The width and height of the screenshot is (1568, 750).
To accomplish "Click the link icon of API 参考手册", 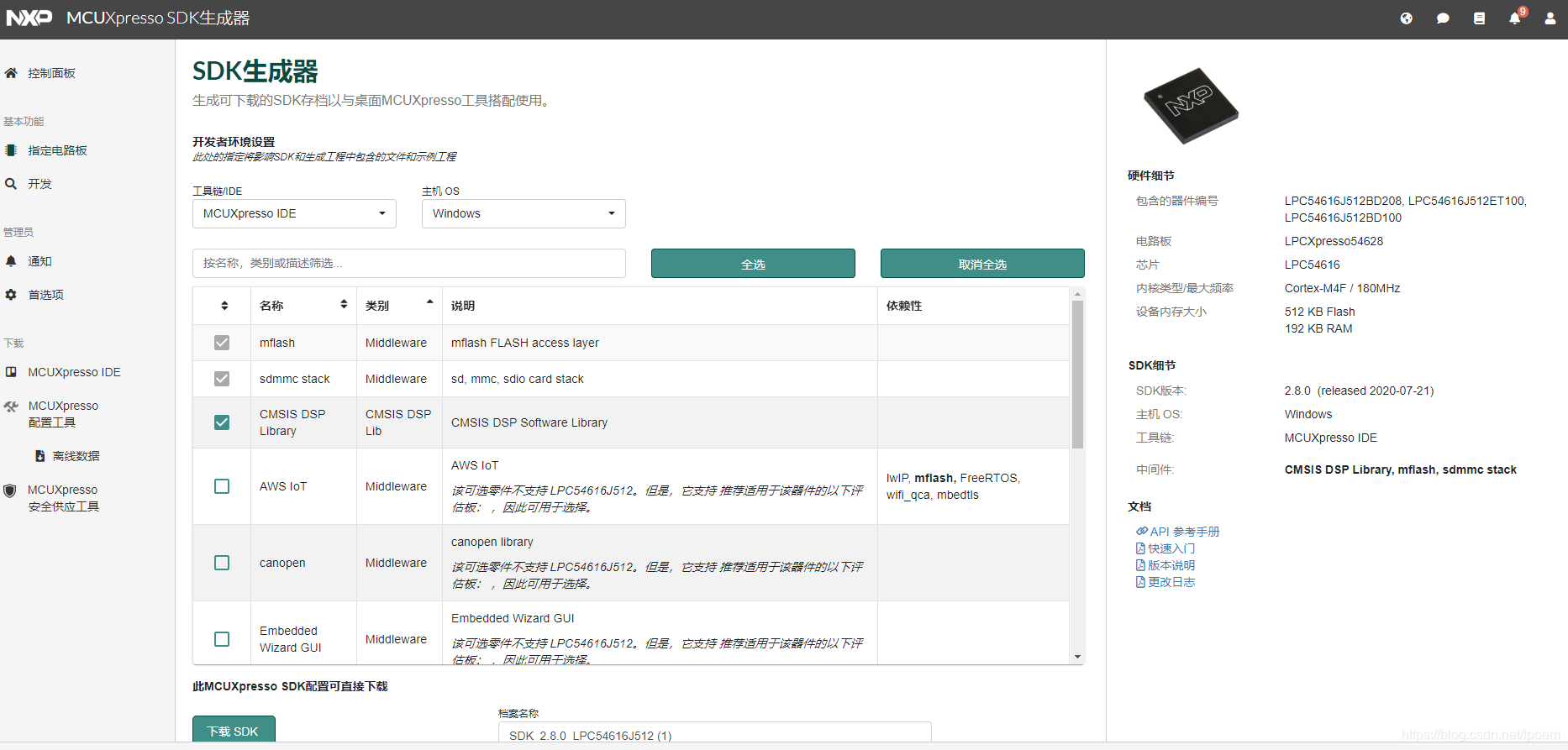I will click(x=1142, y=531).
